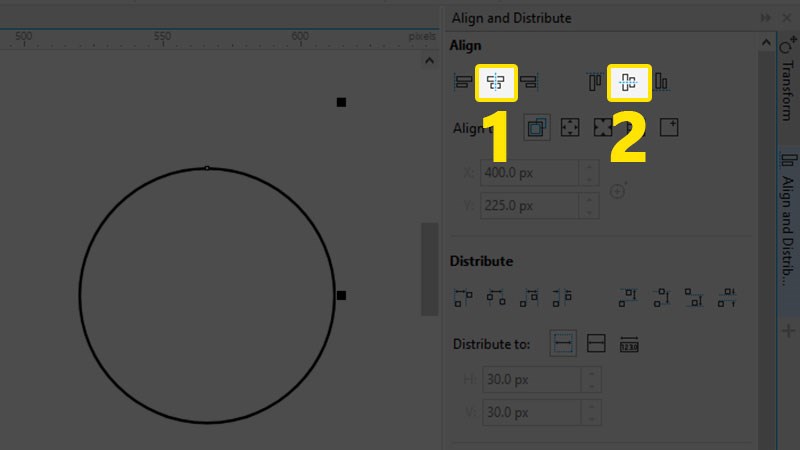
Task: Increase the X value with up arrow
Action: (589, 167)
